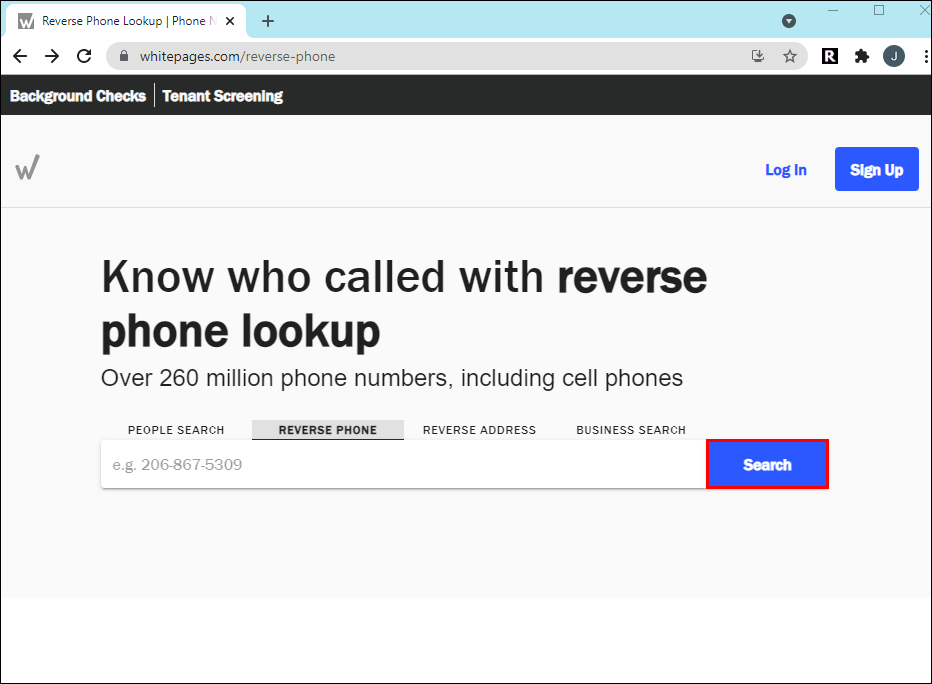This screenshot has width=932, height=684.
Task: Switch to the People Search tab
Action: tap(176, 430)
